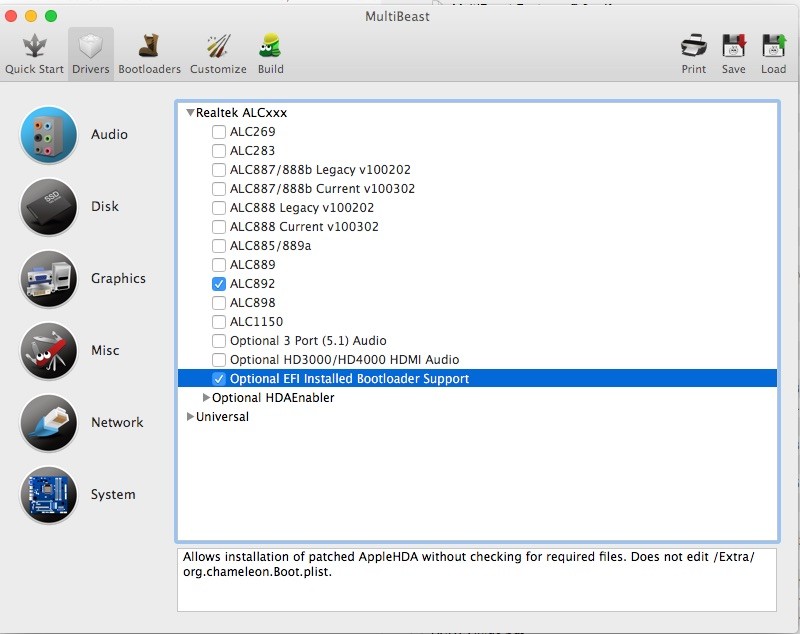Enable Optional HD3000/HD4000 HDMI Audio
The height and width of the screenshot is (634, 800).
[x=219, y=360]
